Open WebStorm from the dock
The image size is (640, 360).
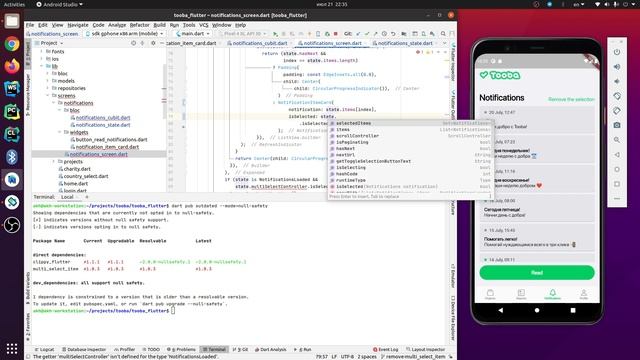[x=12, y=89]
